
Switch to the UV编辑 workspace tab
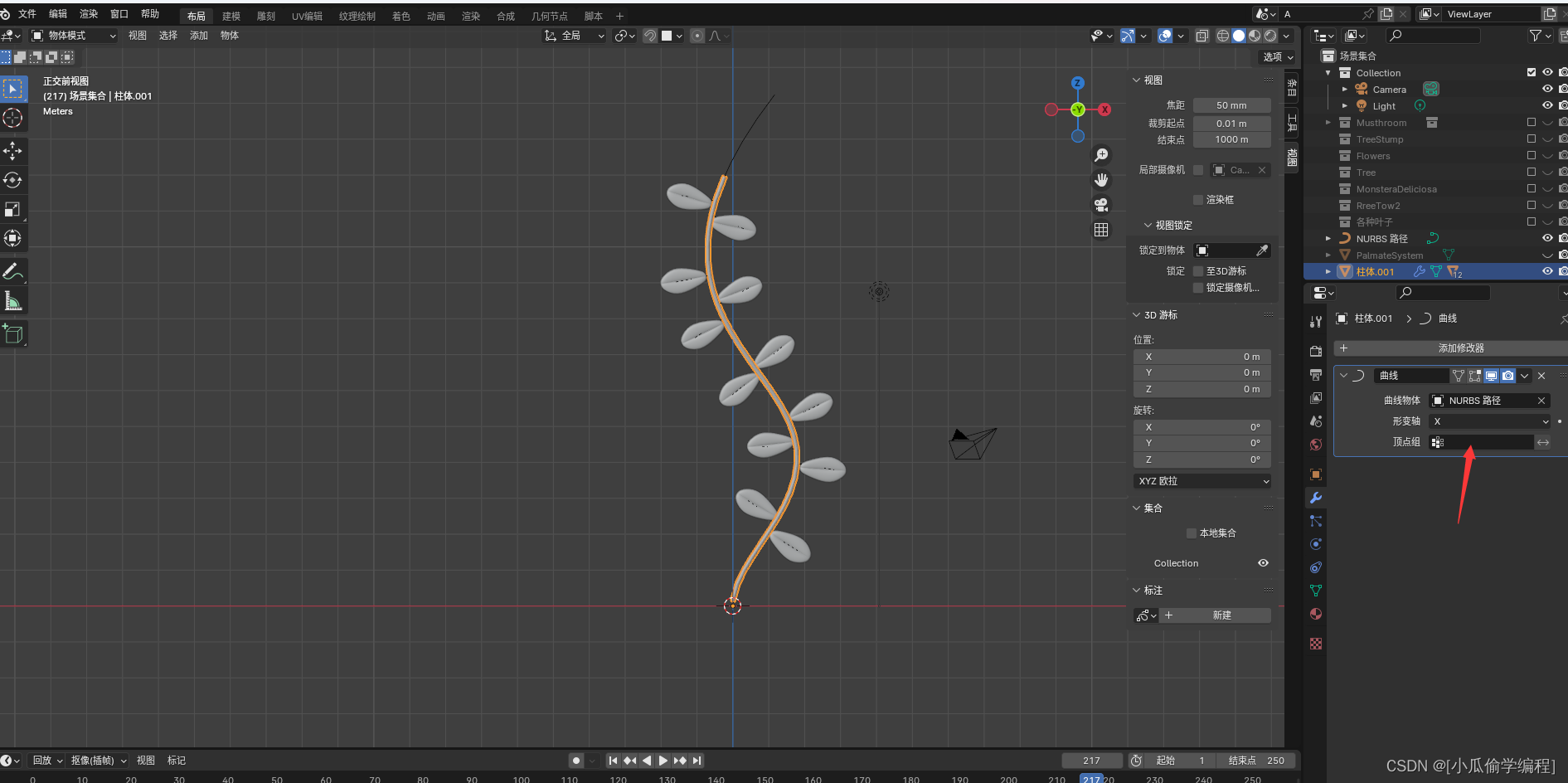[x=307, y=17]
